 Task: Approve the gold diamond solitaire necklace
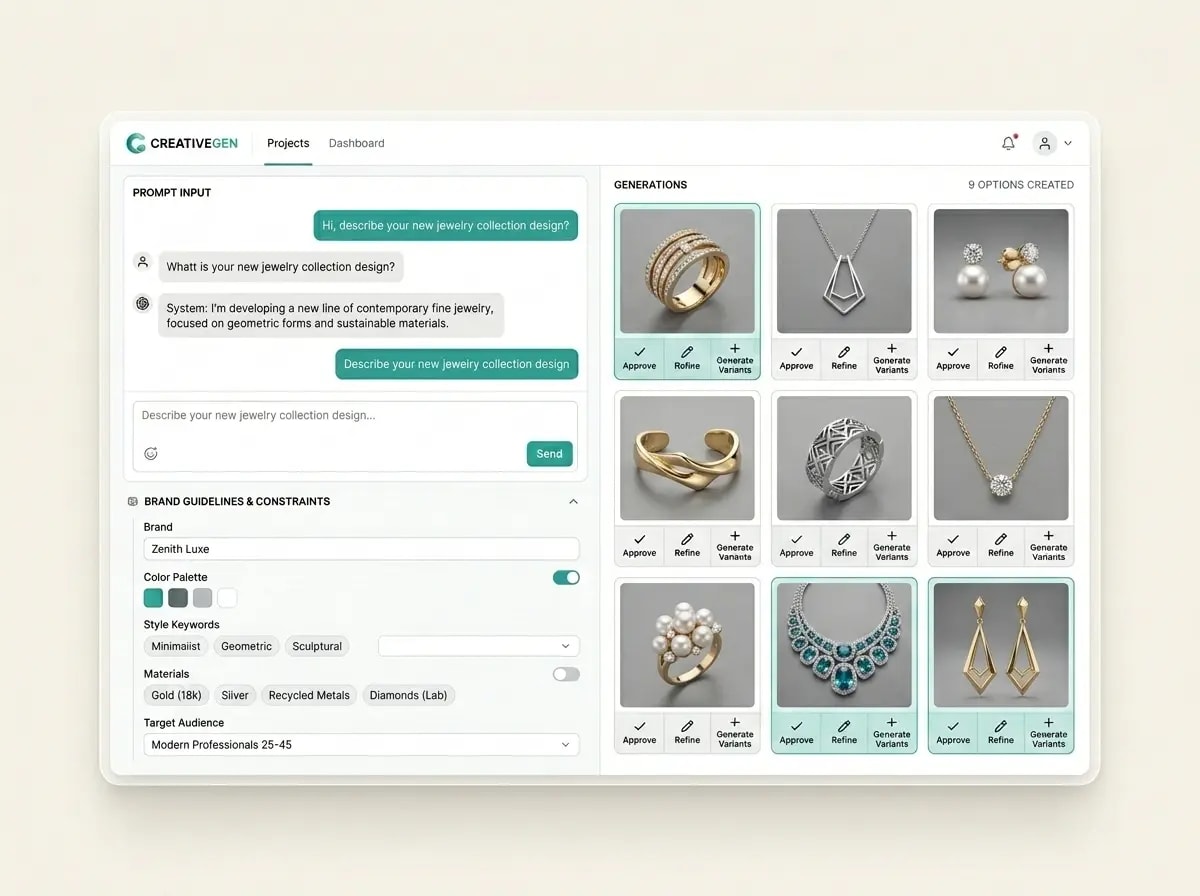coord(953,545)
